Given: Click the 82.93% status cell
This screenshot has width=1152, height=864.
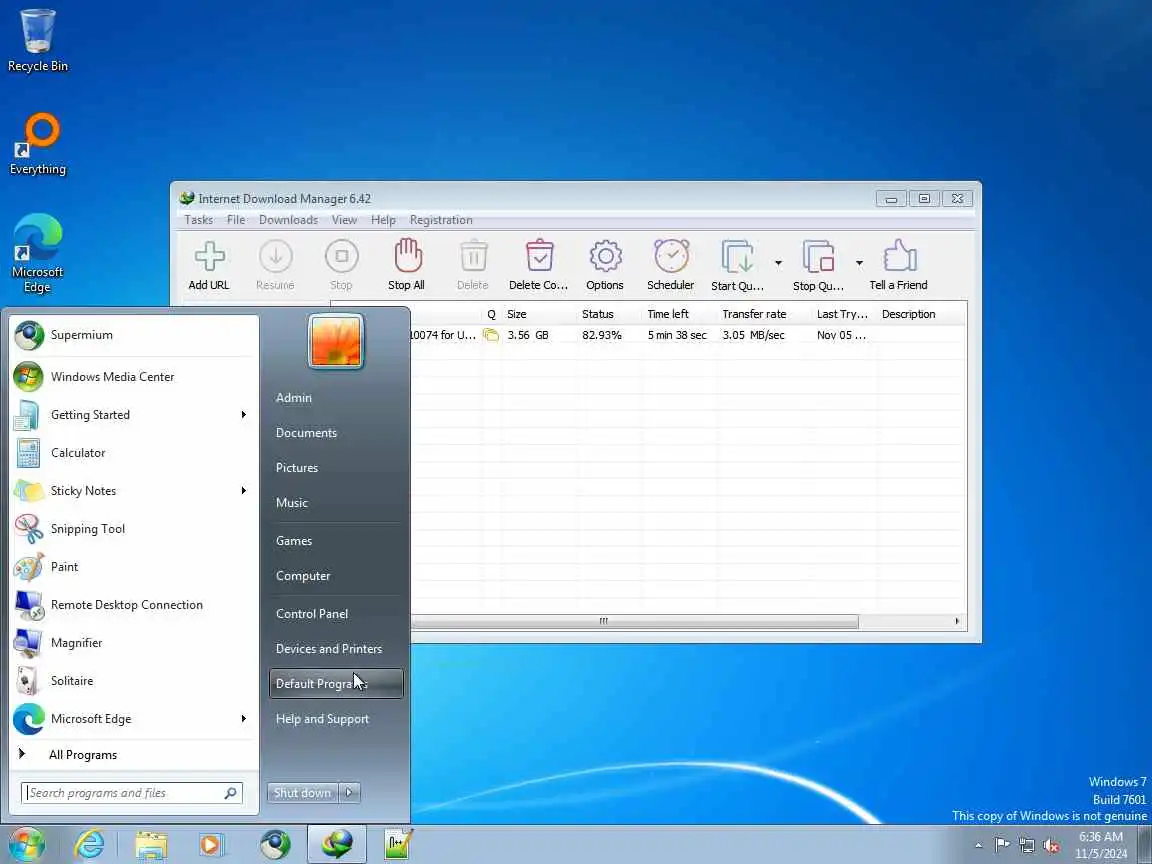Looking at the screenshot, I should (x=602, y=335).
